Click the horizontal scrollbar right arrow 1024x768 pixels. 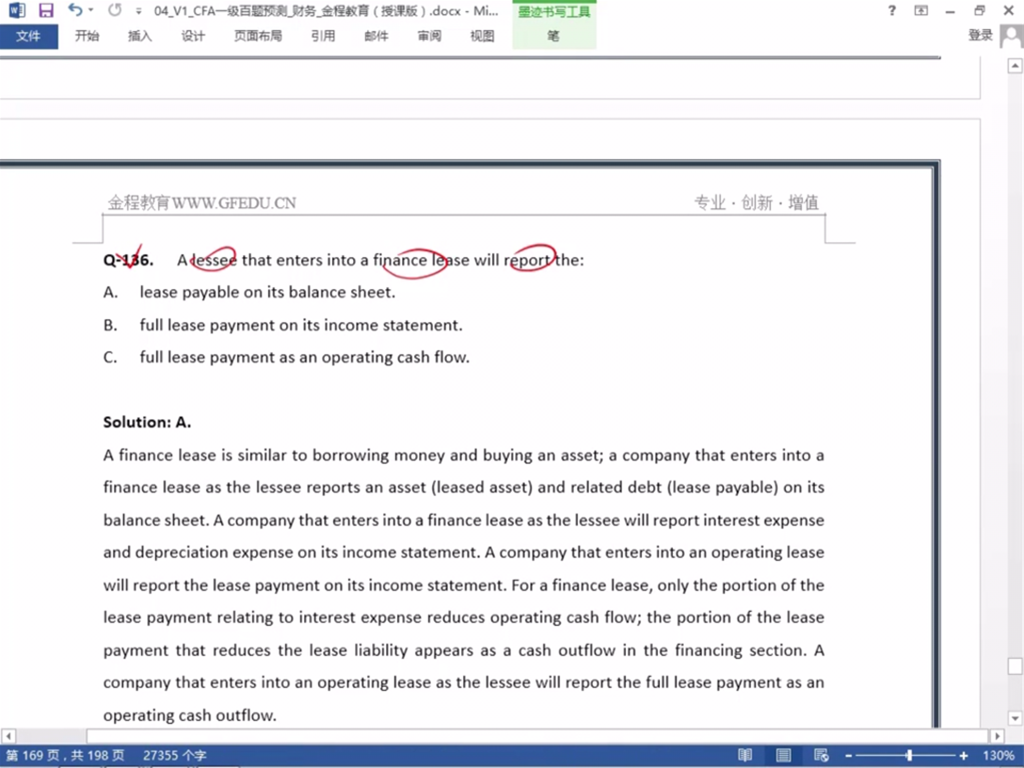coord(997,736)
